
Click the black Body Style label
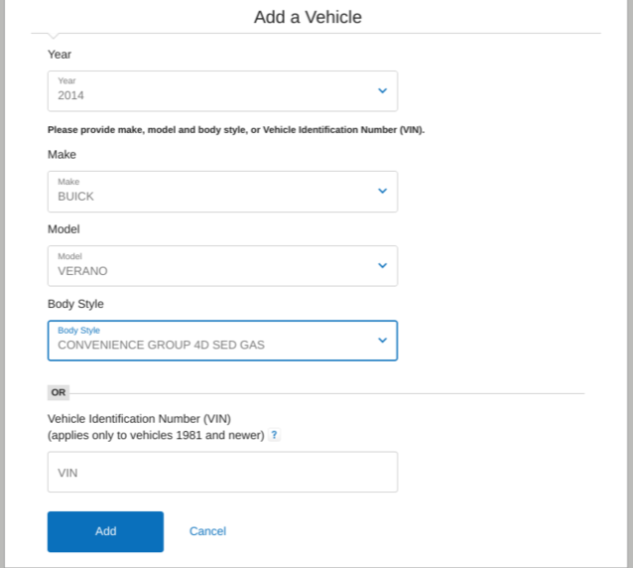pyautogui.click(x=75, y=304)
